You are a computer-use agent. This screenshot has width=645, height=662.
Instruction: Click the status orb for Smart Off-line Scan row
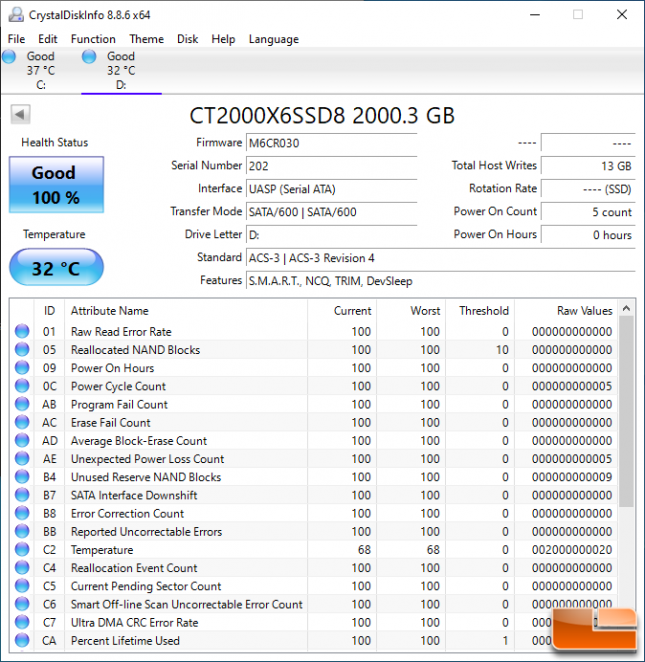[22, 604]
